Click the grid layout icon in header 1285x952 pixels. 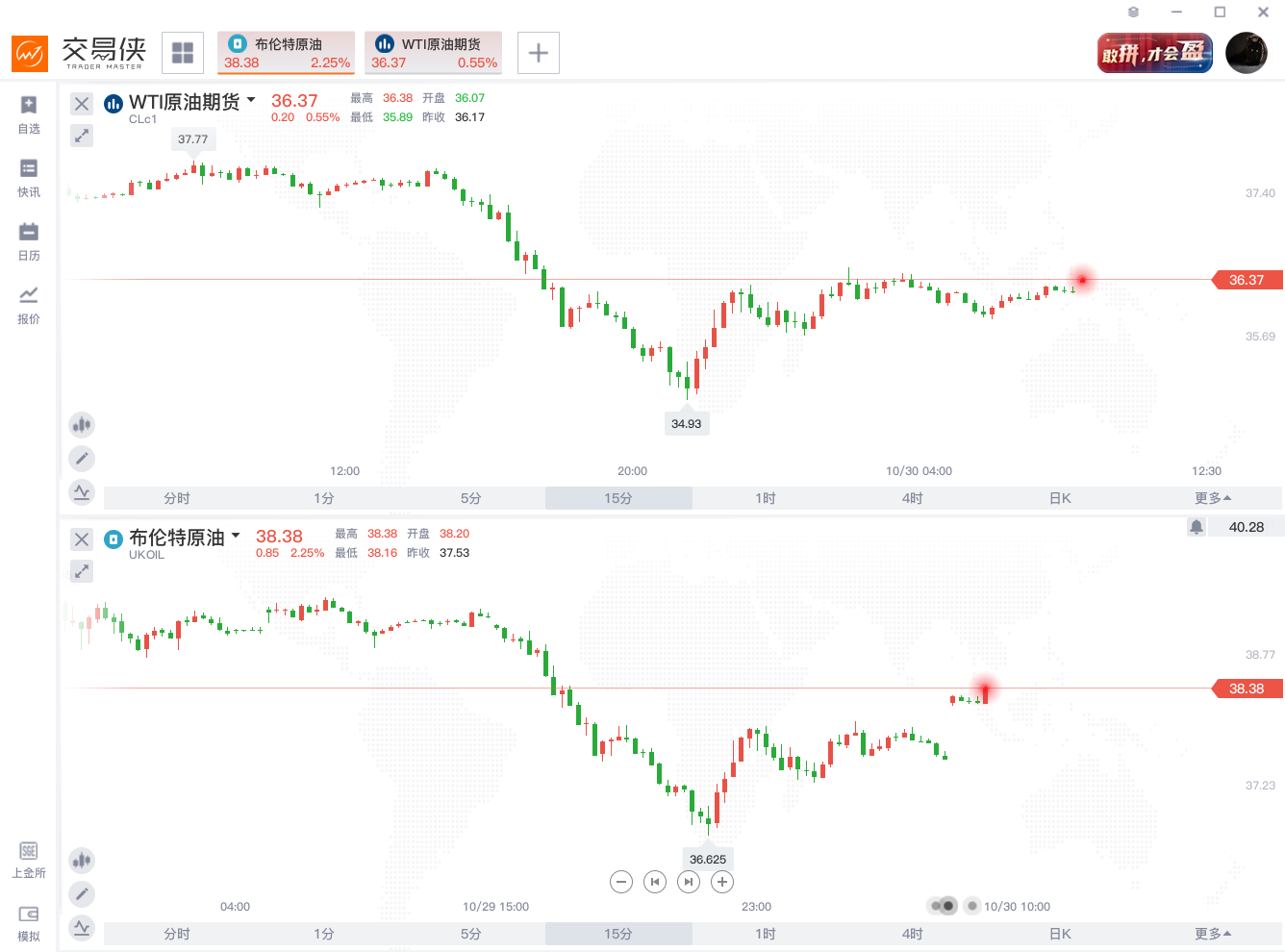[183, 53]
